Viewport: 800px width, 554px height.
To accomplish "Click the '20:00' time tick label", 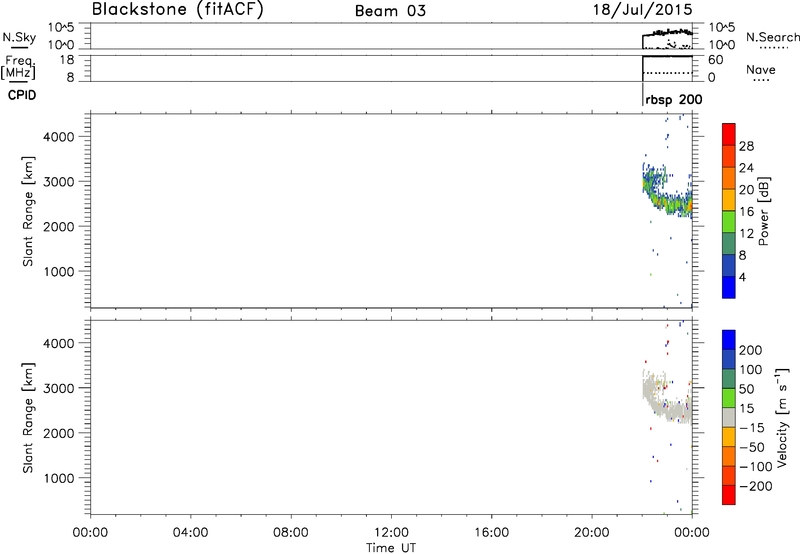I will (591, 533).
